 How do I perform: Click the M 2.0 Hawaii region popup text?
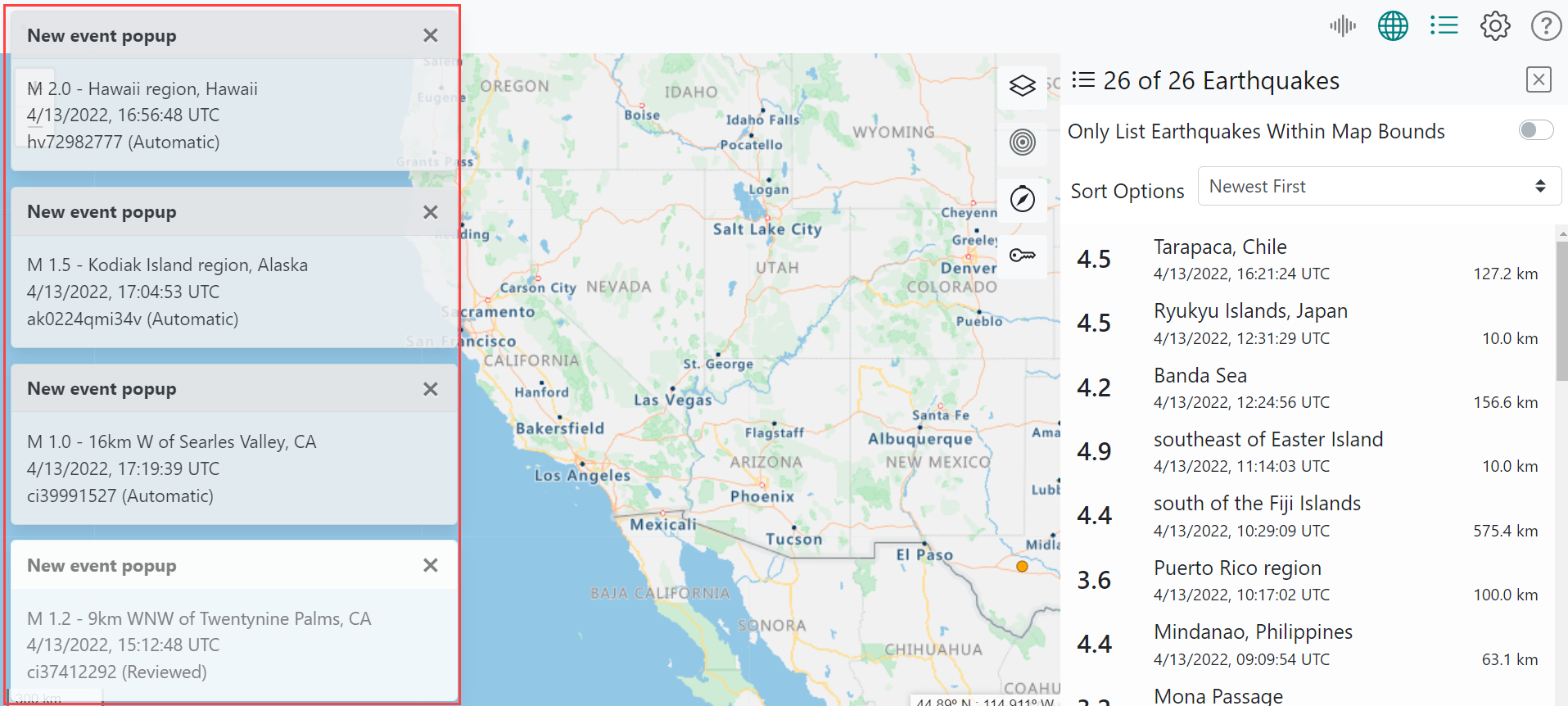[142, 88]
